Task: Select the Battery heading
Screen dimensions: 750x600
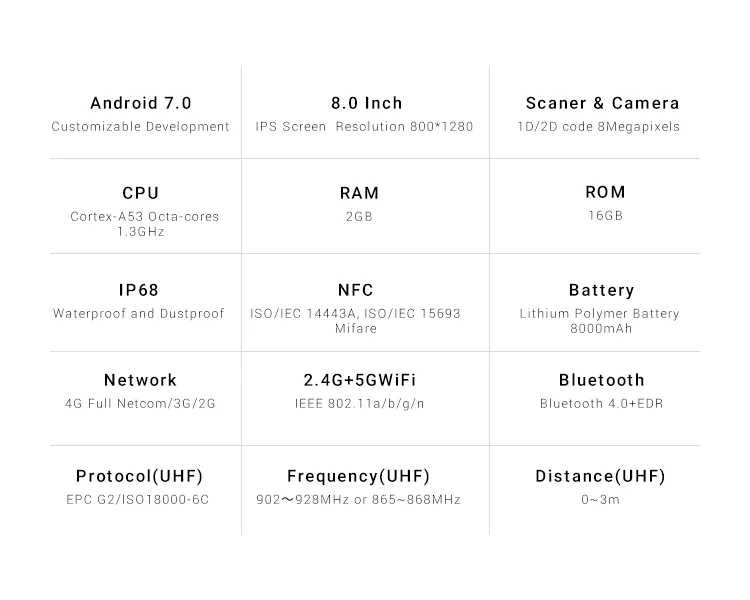Action: tap(601, 290)
